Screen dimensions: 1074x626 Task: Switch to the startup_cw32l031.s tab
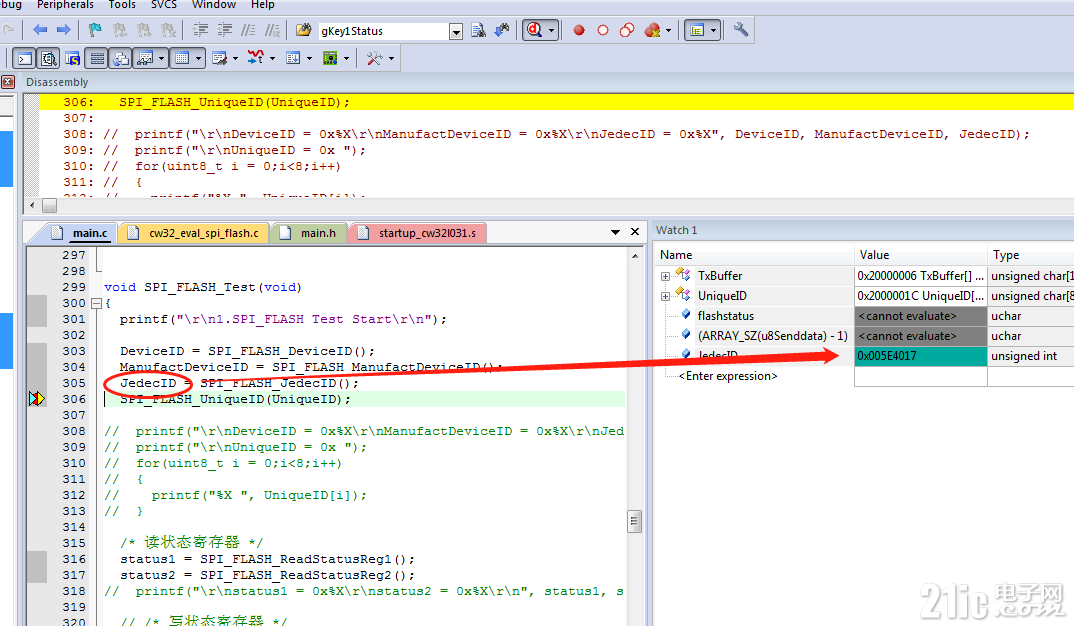point(417,233)
